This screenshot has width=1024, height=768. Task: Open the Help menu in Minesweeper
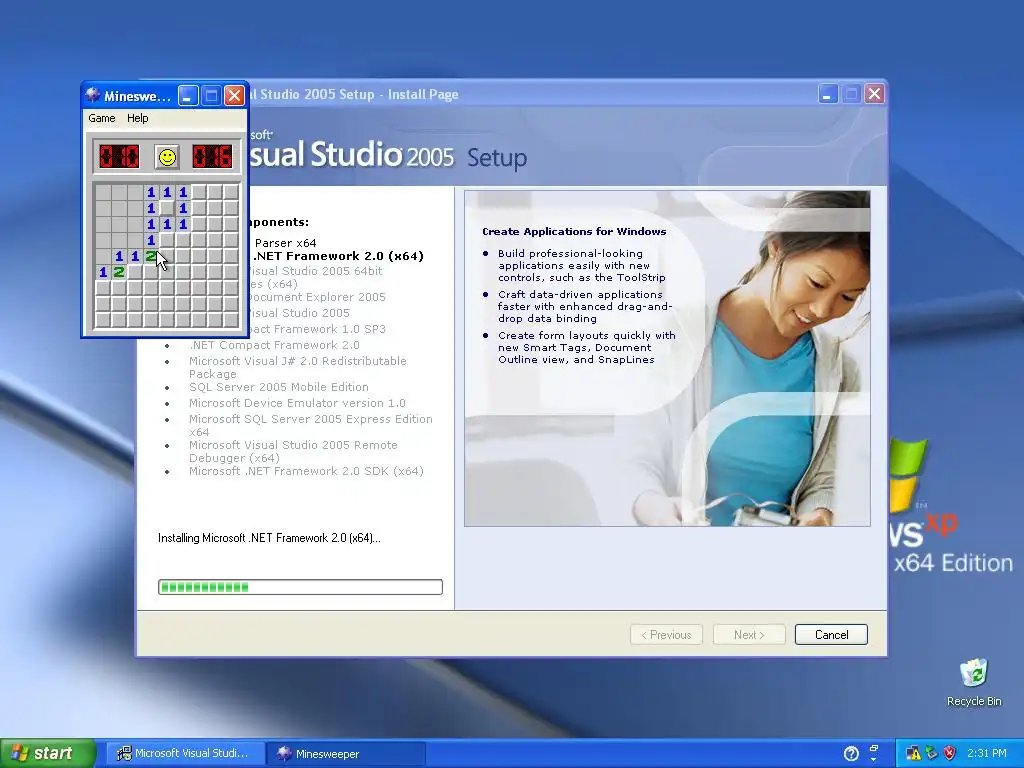click(137, 118)
